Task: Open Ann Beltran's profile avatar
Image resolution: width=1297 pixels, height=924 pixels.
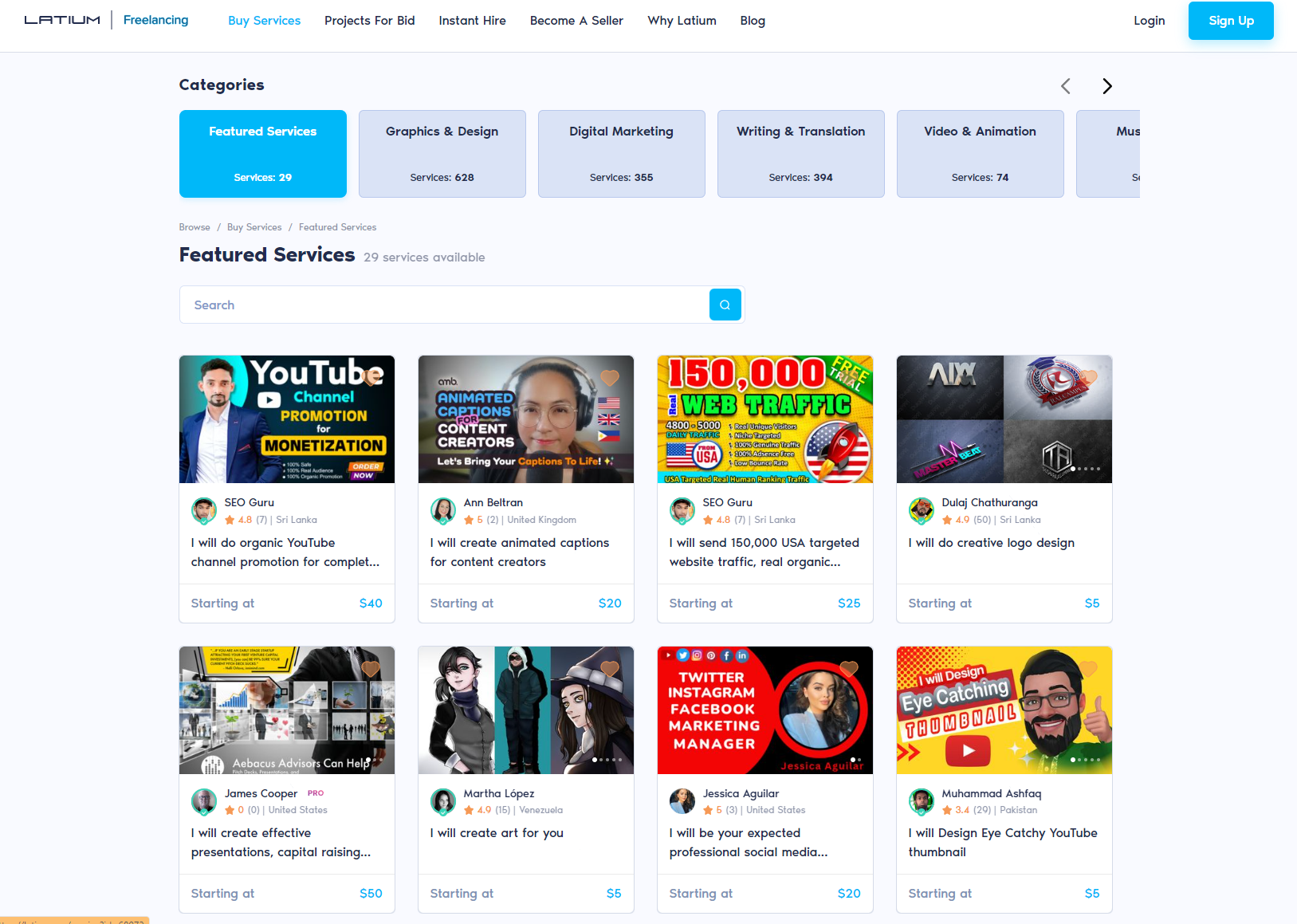Action: tap(443, 510)
